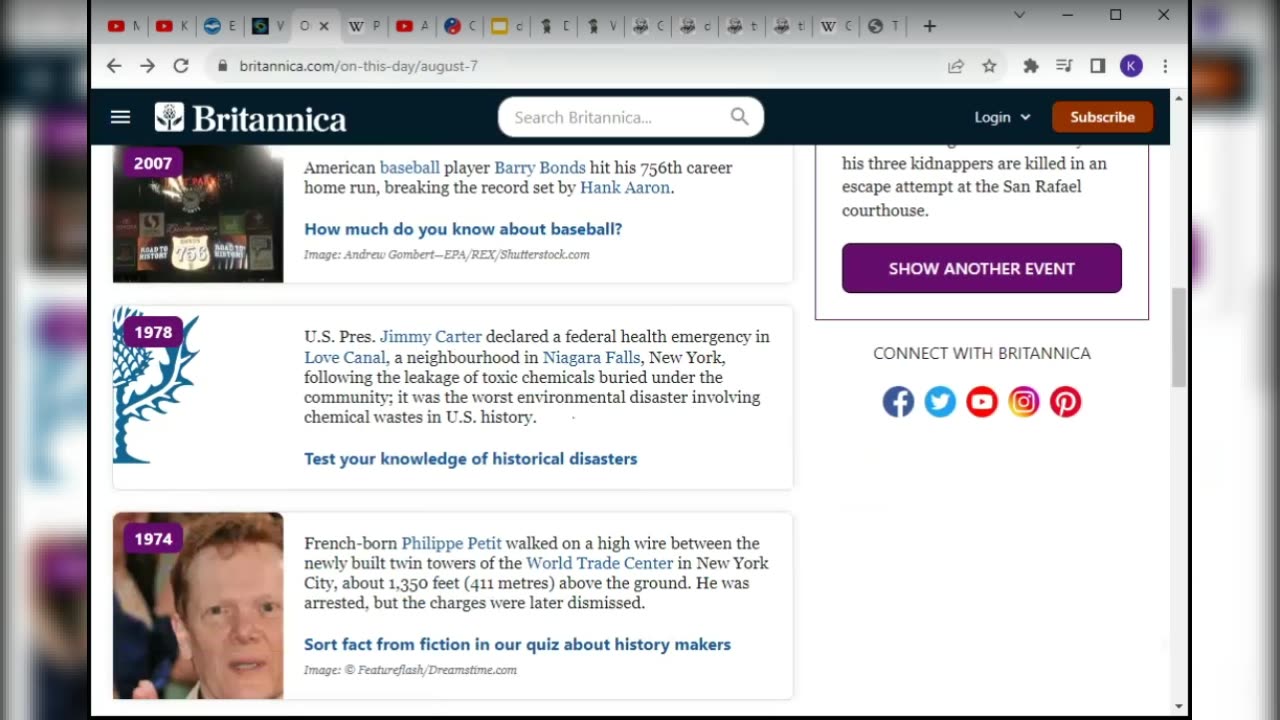1280x720 pixels.
Task: Open the baseball link in 2007 entry
Action: [x=410, y=168]
